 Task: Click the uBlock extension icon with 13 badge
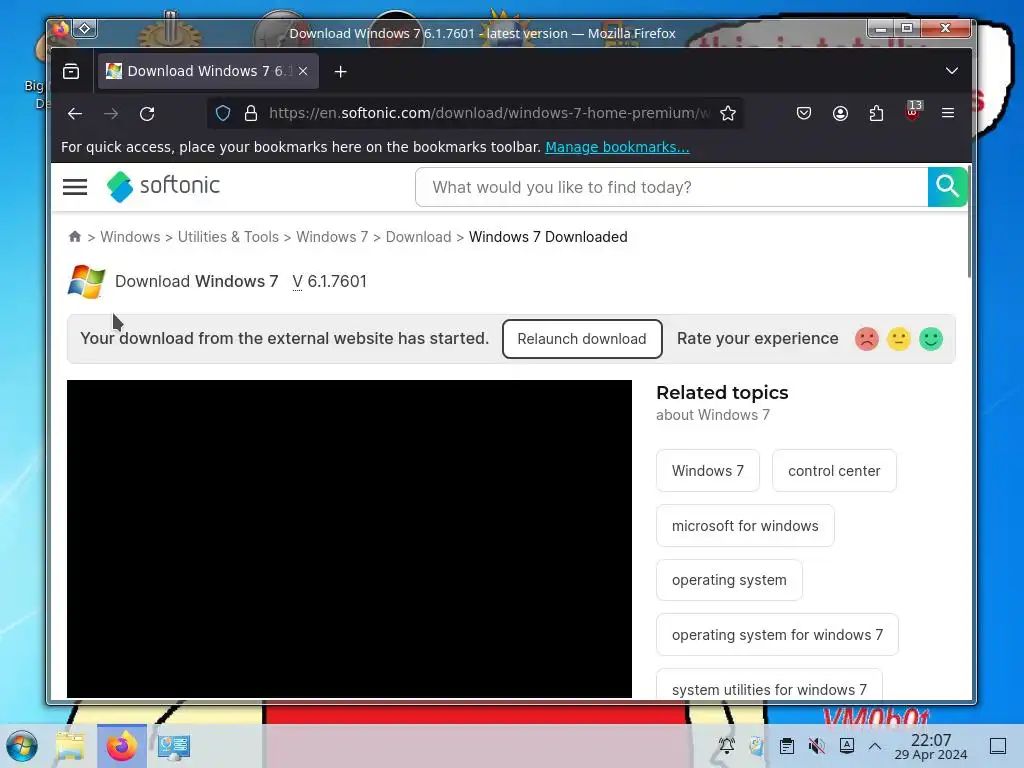(x=913, y=111)
